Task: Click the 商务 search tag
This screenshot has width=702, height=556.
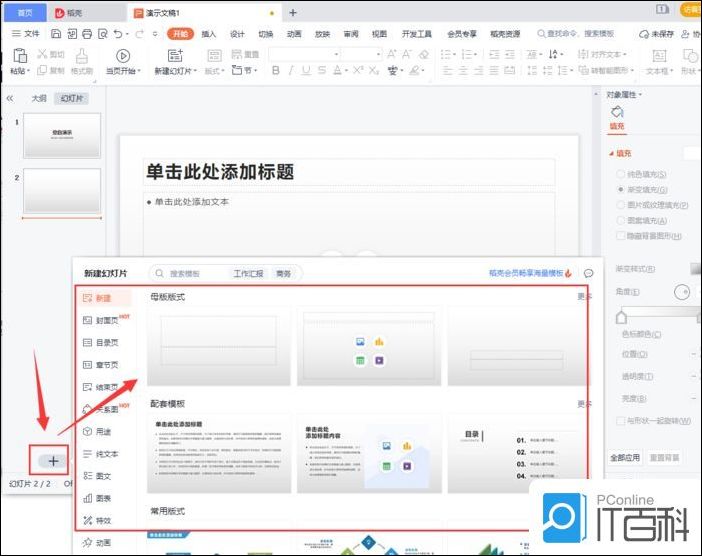Action: pyautogui.click(x=283, y=274)
